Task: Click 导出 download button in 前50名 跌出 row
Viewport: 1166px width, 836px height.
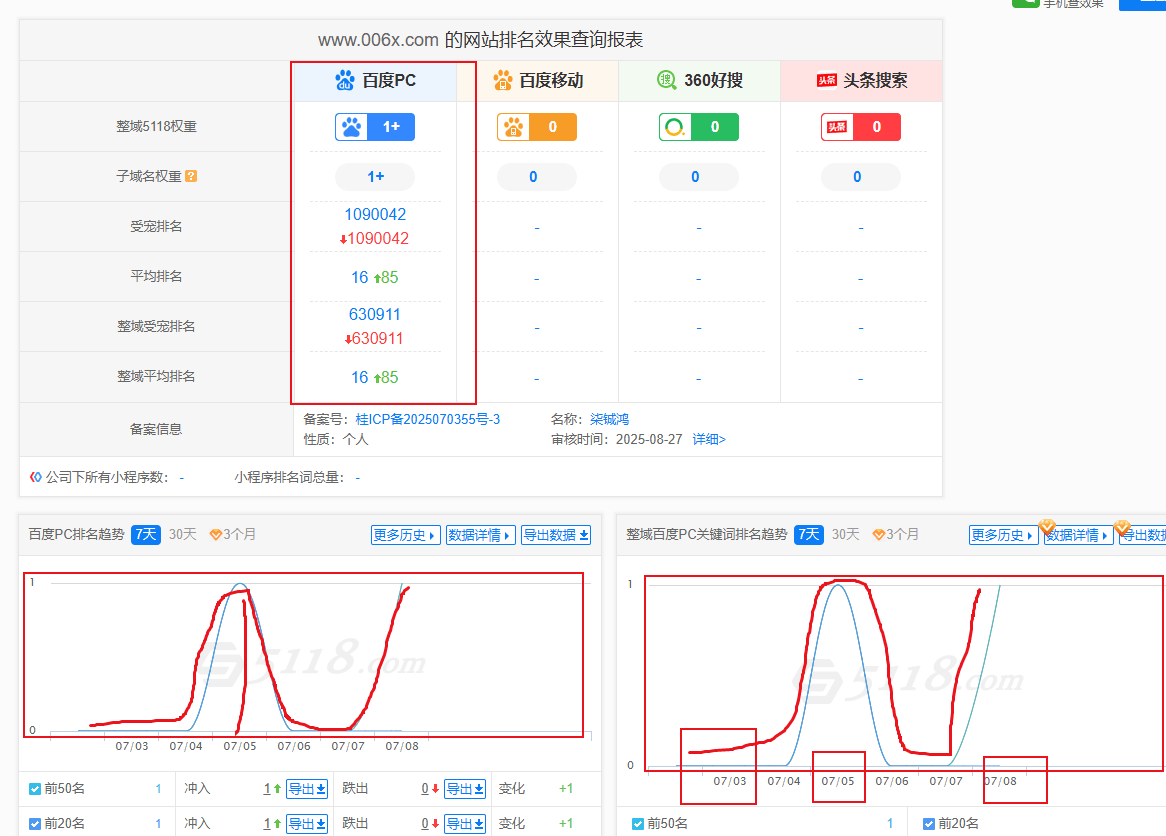Action: point(465,789)
